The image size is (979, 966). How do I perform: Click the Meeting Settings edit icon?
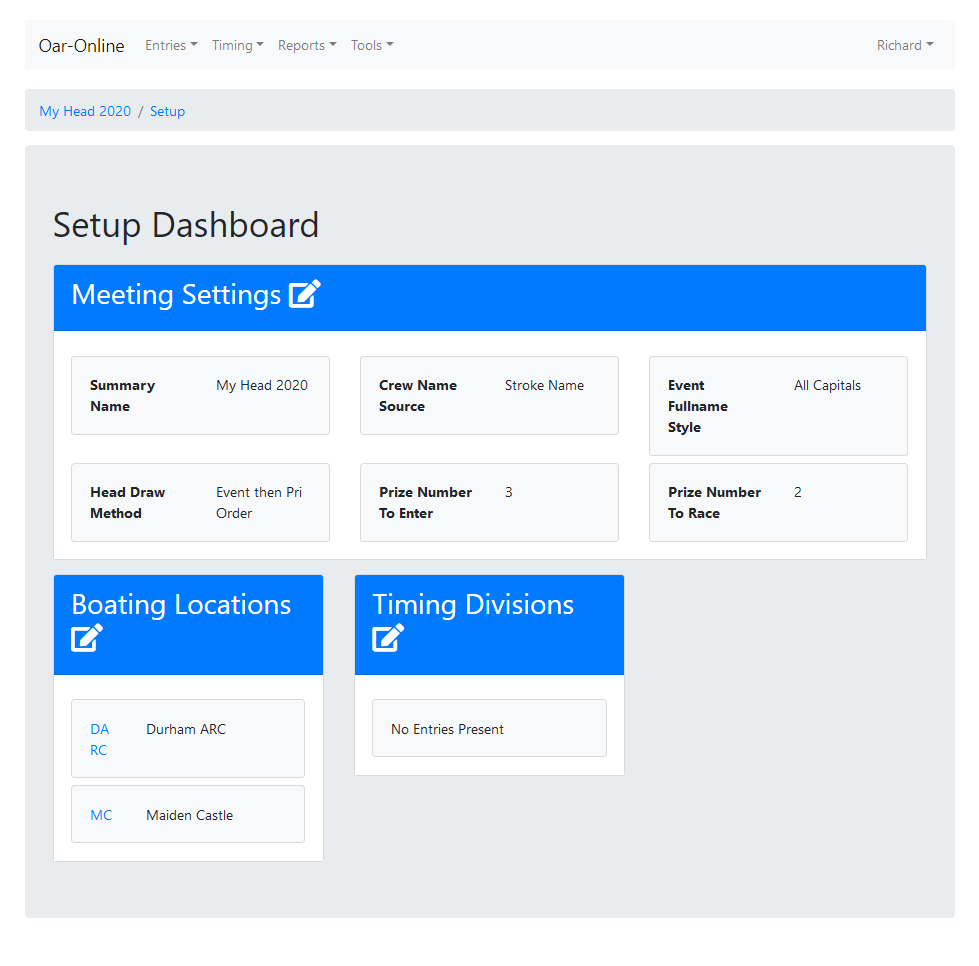click(x=304, y=295)
